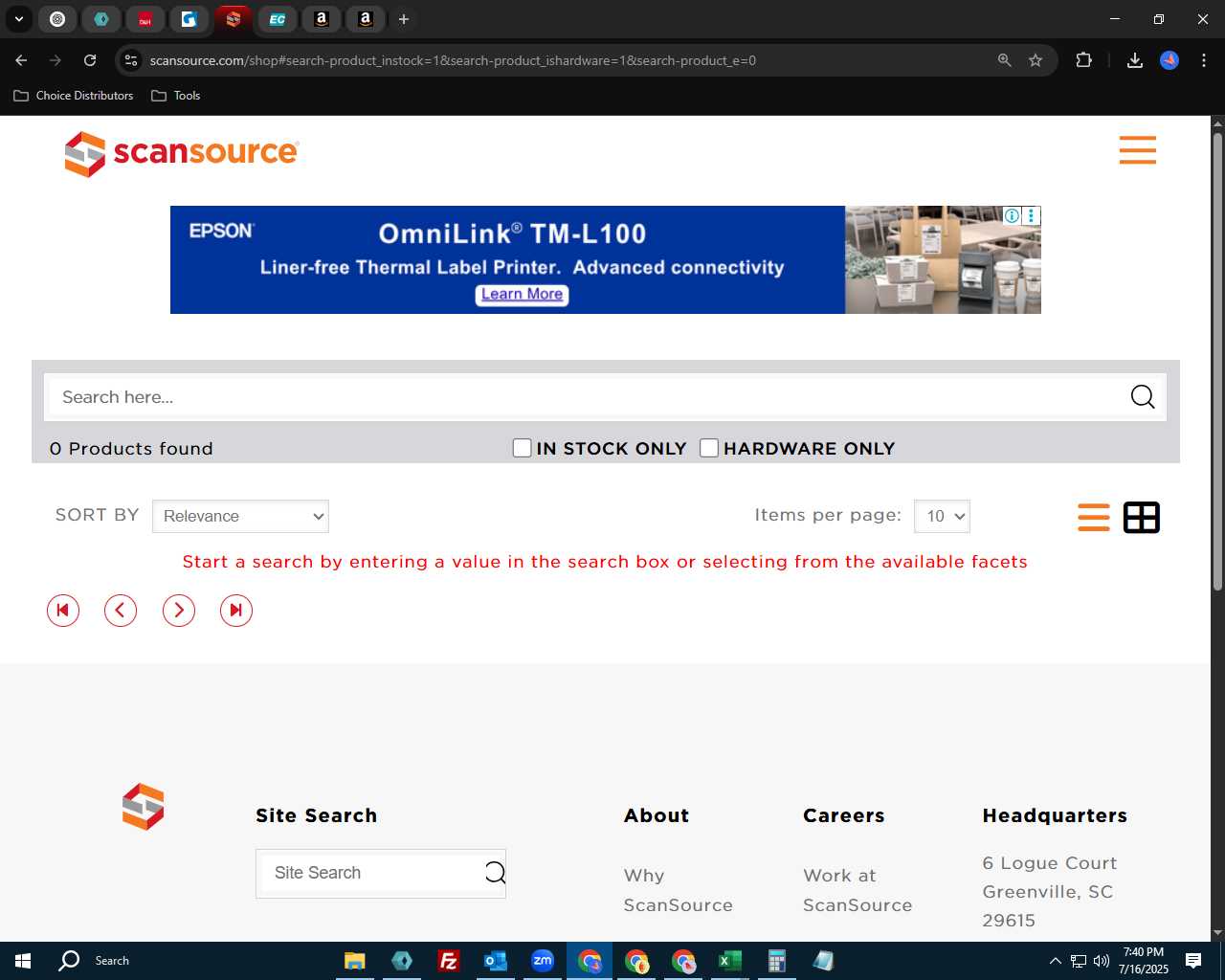Switch to the first Amazon tab

pyautogui.click(x=321, y=18)
